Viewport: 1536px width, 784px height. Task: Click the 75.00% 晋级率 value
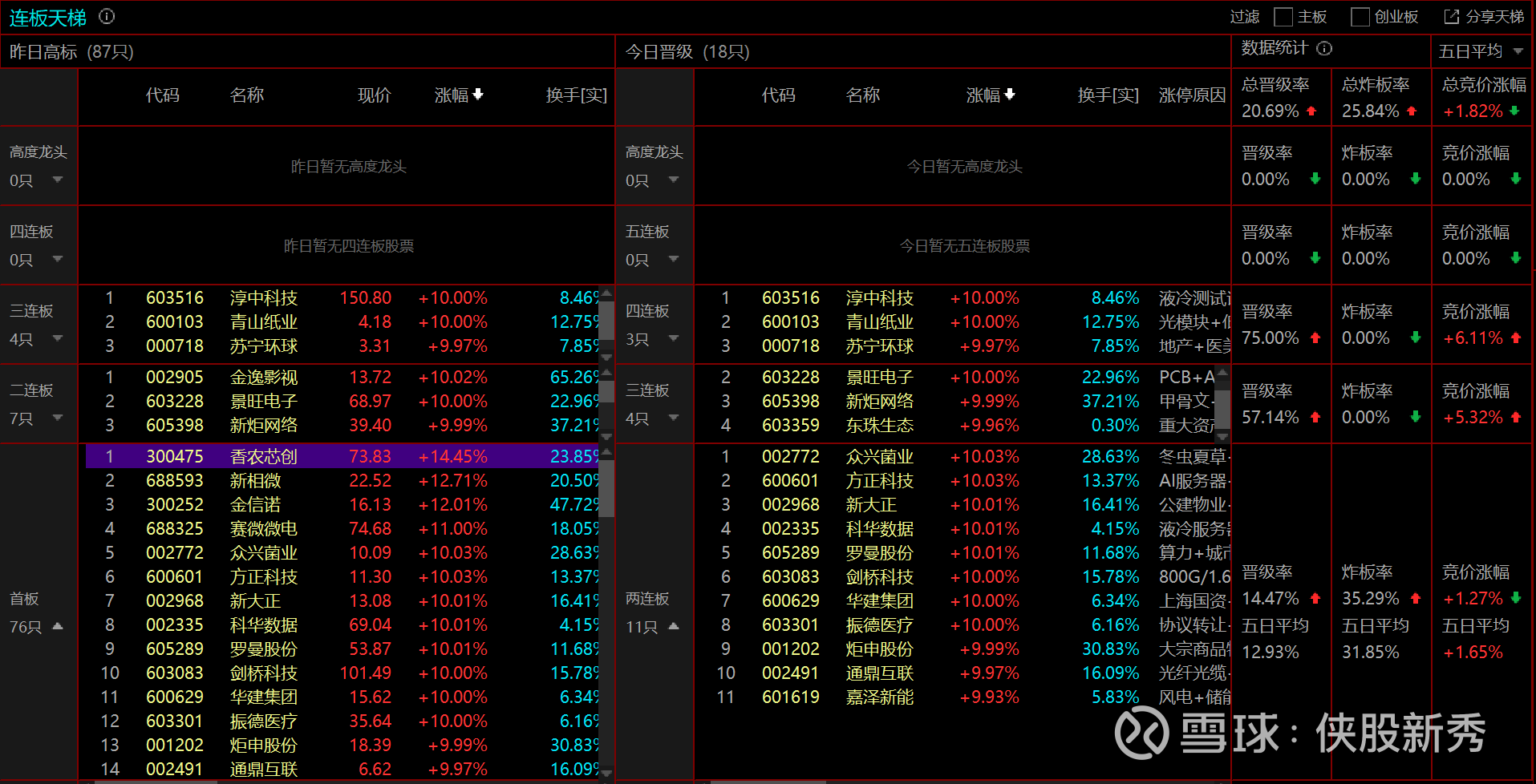(x=1271, y=338)
